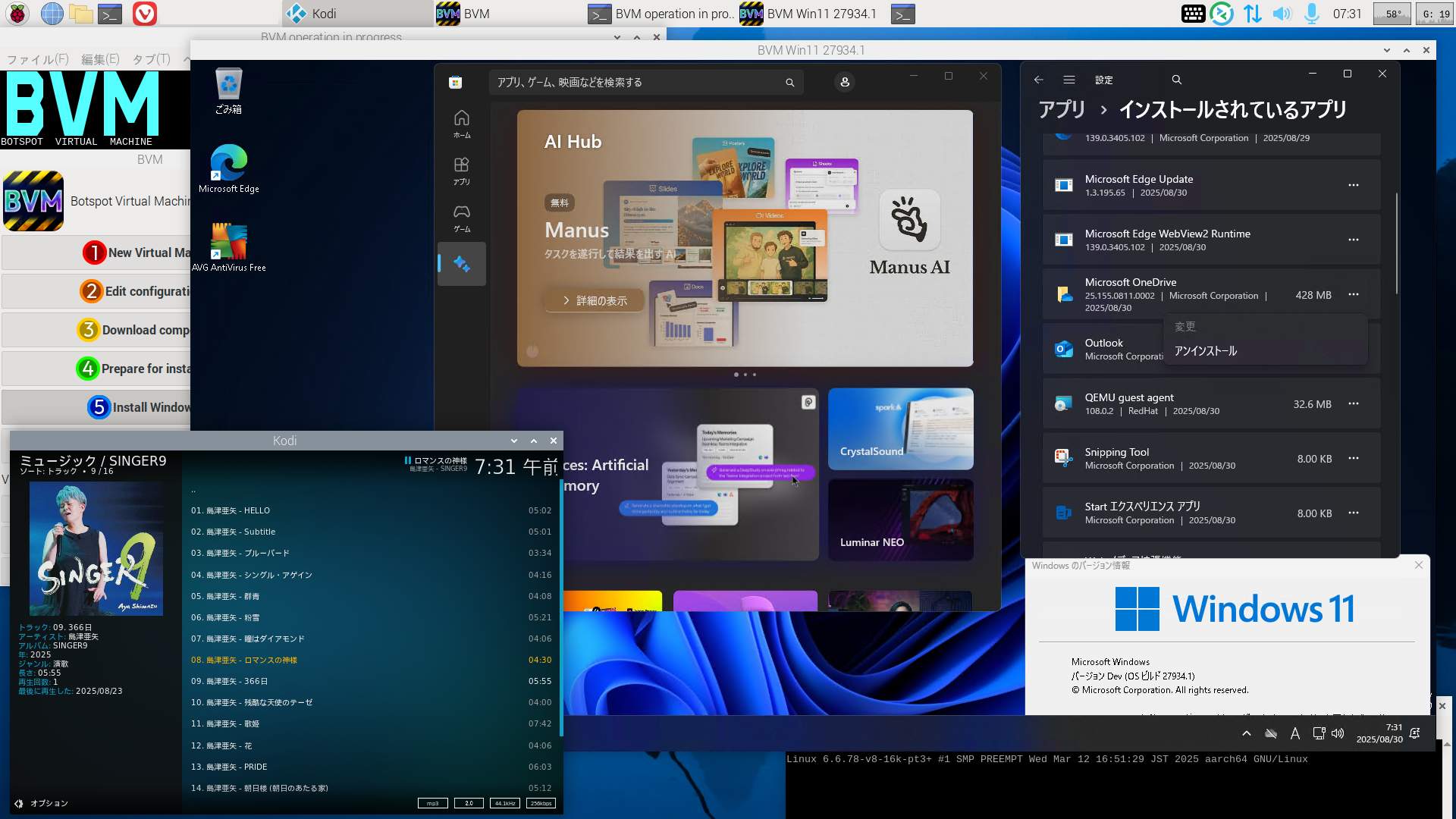Viewport: 1456px width, 819px height.
Task: Open the file manager folder icon
Action: coord(80,14)
